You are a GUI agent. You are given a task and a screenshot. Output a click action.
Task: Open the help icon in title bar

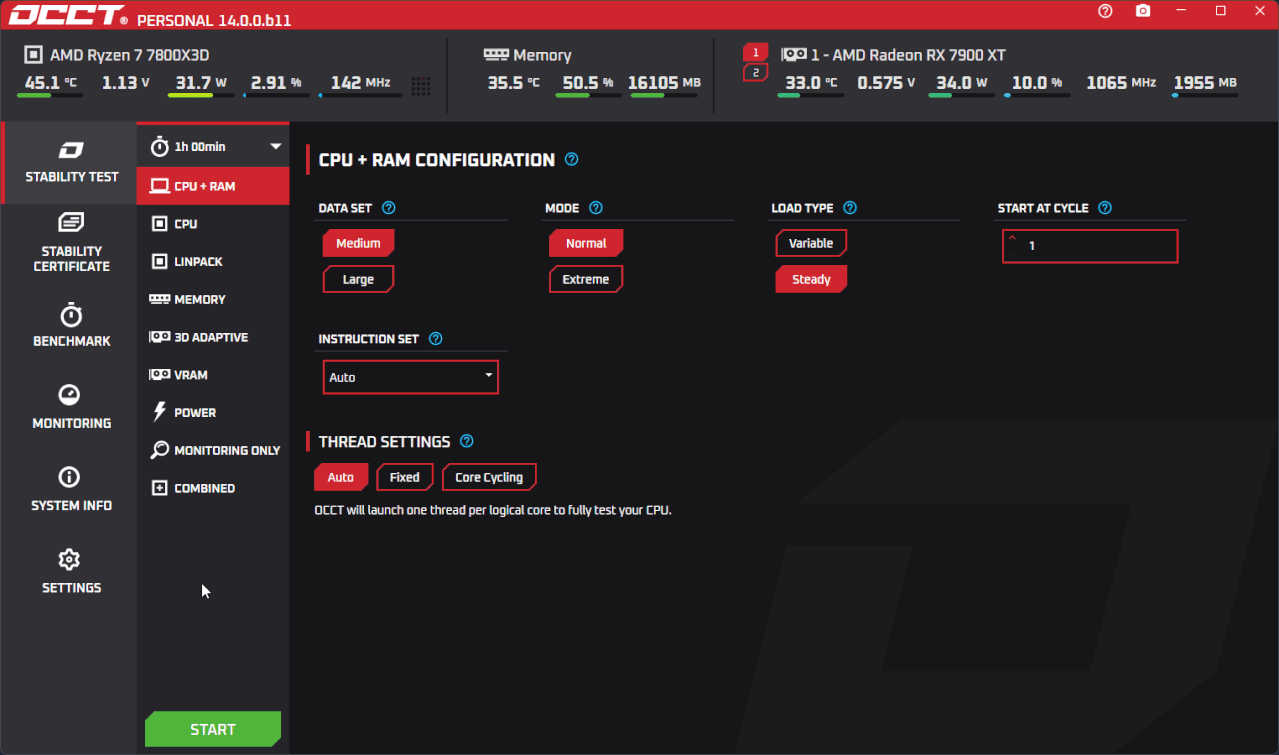pyautogui.click(x=1105, y=11)
